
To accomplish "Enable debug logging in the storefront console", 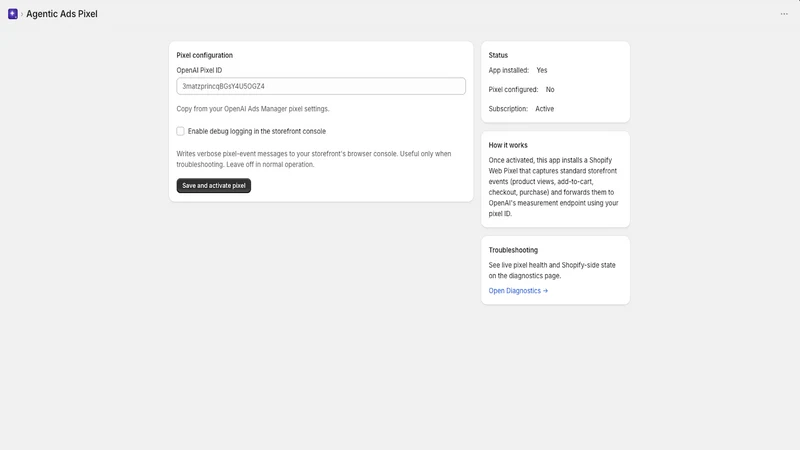I will pos(180,131).
